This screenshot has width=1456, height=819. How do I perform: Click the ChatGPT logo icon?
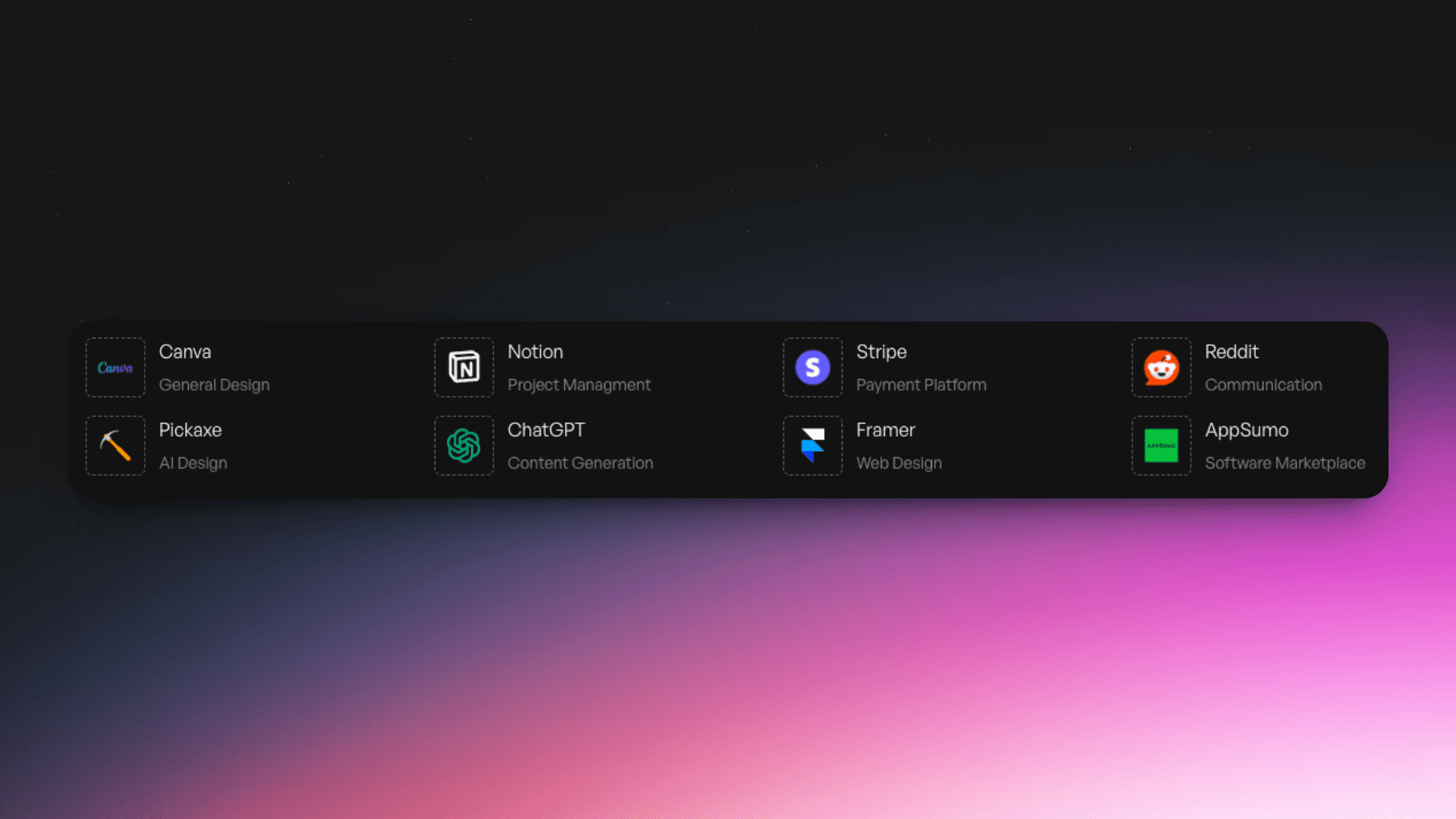click(x=464, y=446)
